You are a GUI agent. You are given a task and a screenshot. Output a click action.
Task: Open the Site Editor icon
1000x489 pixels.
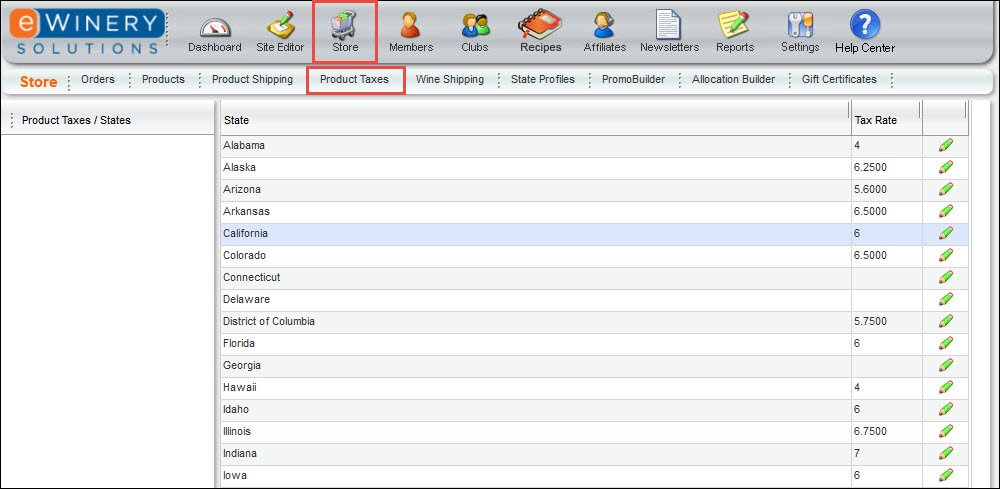pos(280,27)
